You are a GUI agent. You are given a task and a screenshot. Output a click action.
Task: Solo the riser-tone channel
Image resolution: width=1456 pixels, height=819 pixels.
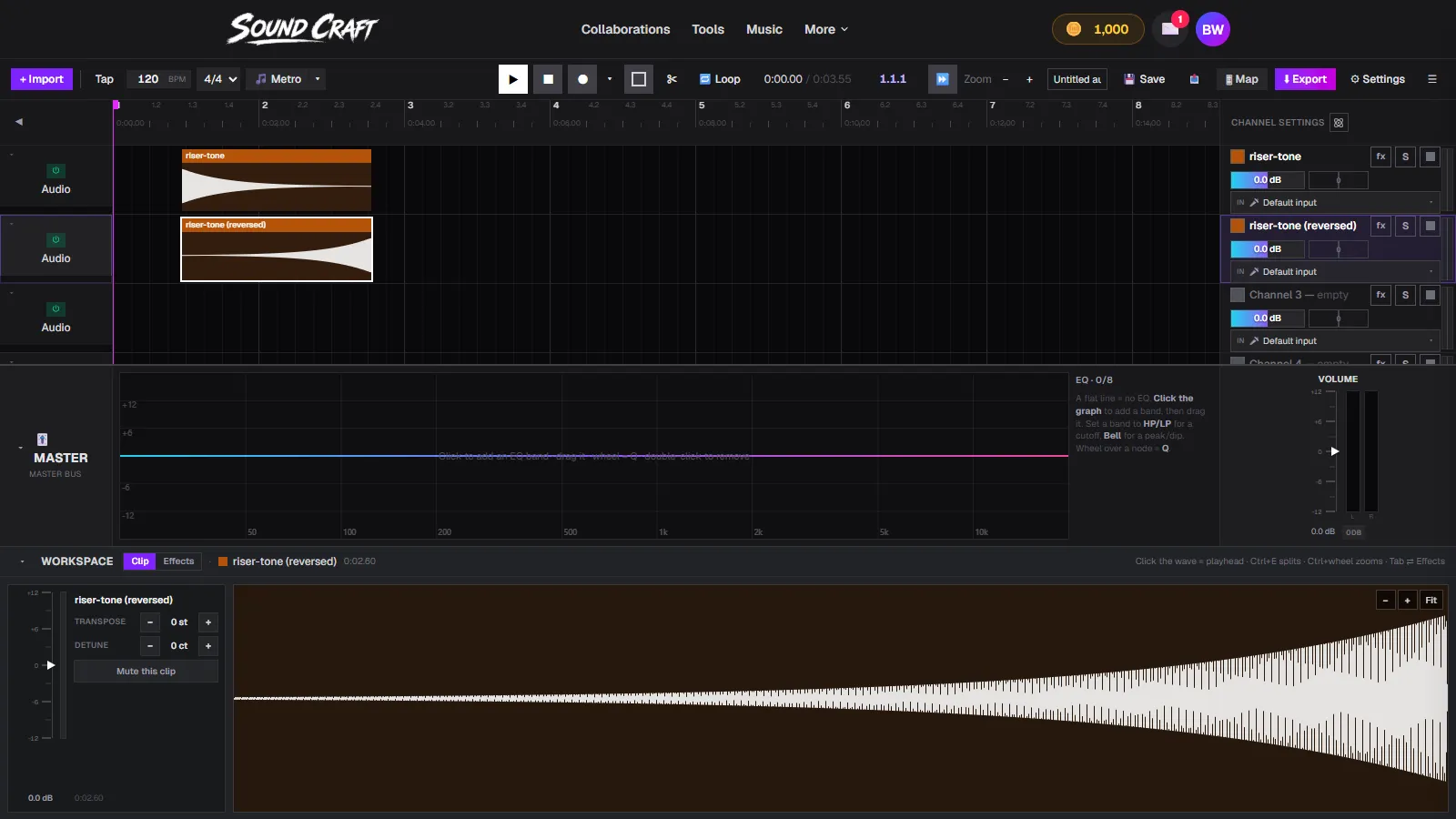click(1405, 157)
